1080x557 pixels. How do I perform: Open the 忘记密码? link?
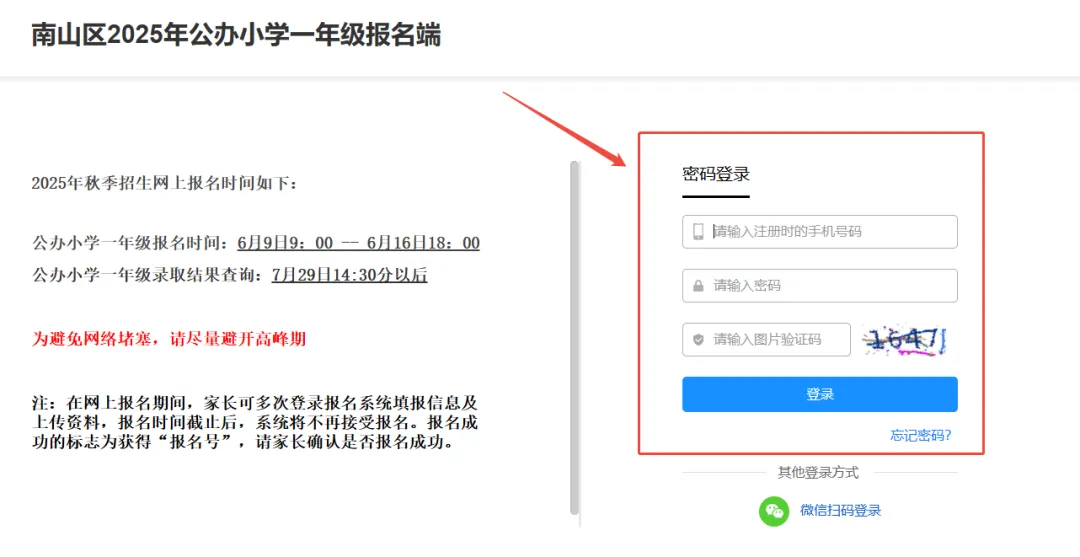click(x=920, y=435)
